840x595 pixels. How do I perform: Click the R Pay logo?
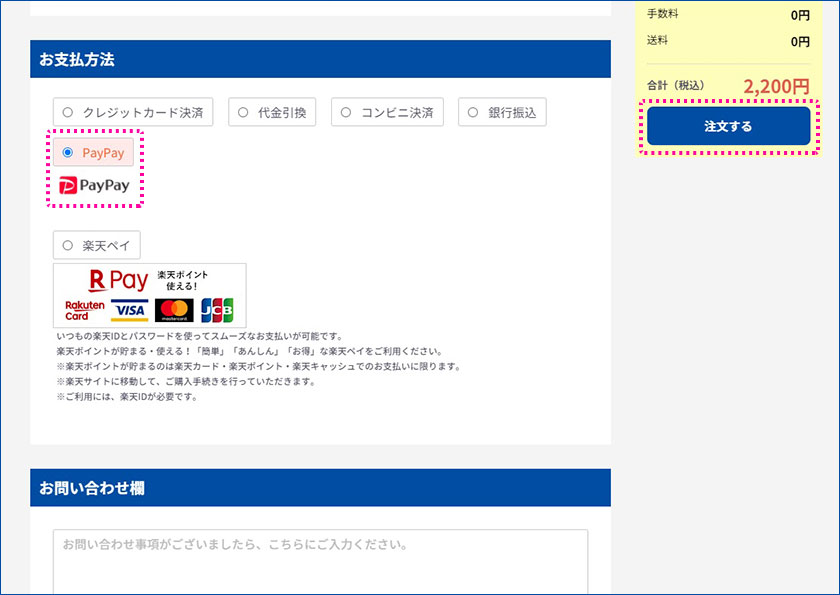[118, 280]
